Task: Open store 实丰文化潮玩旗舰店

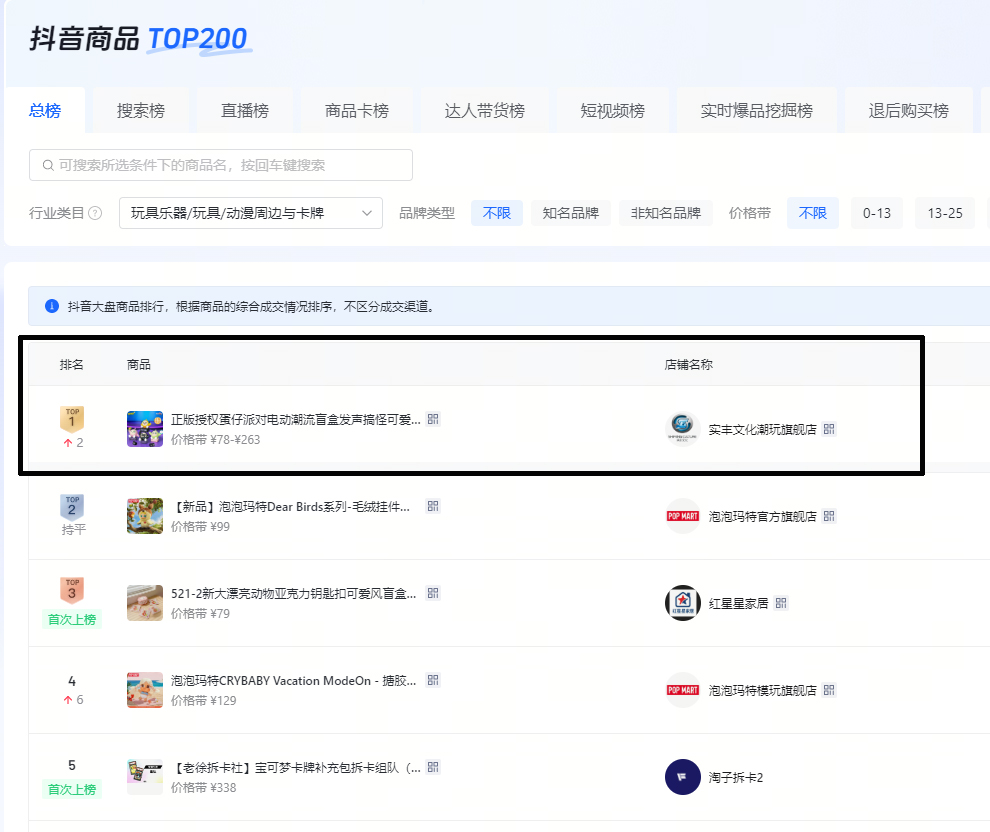Action: point(762,430)
